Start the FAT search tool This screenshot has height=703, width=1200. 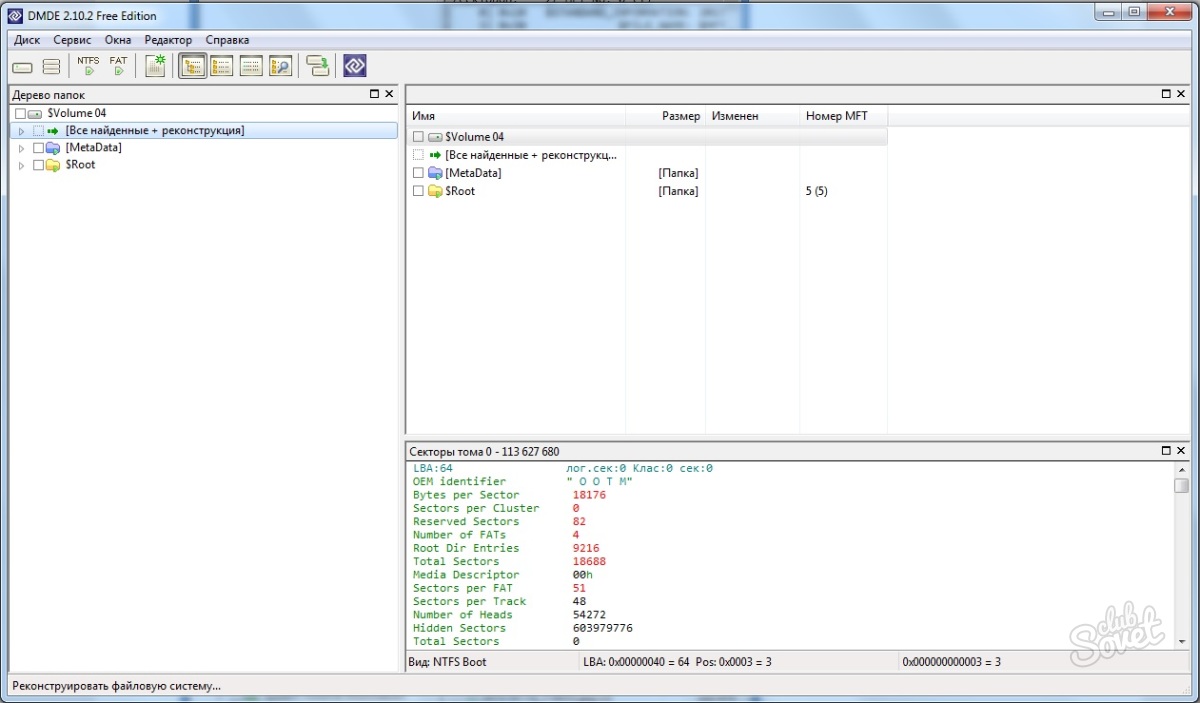(x=118, y=66)
